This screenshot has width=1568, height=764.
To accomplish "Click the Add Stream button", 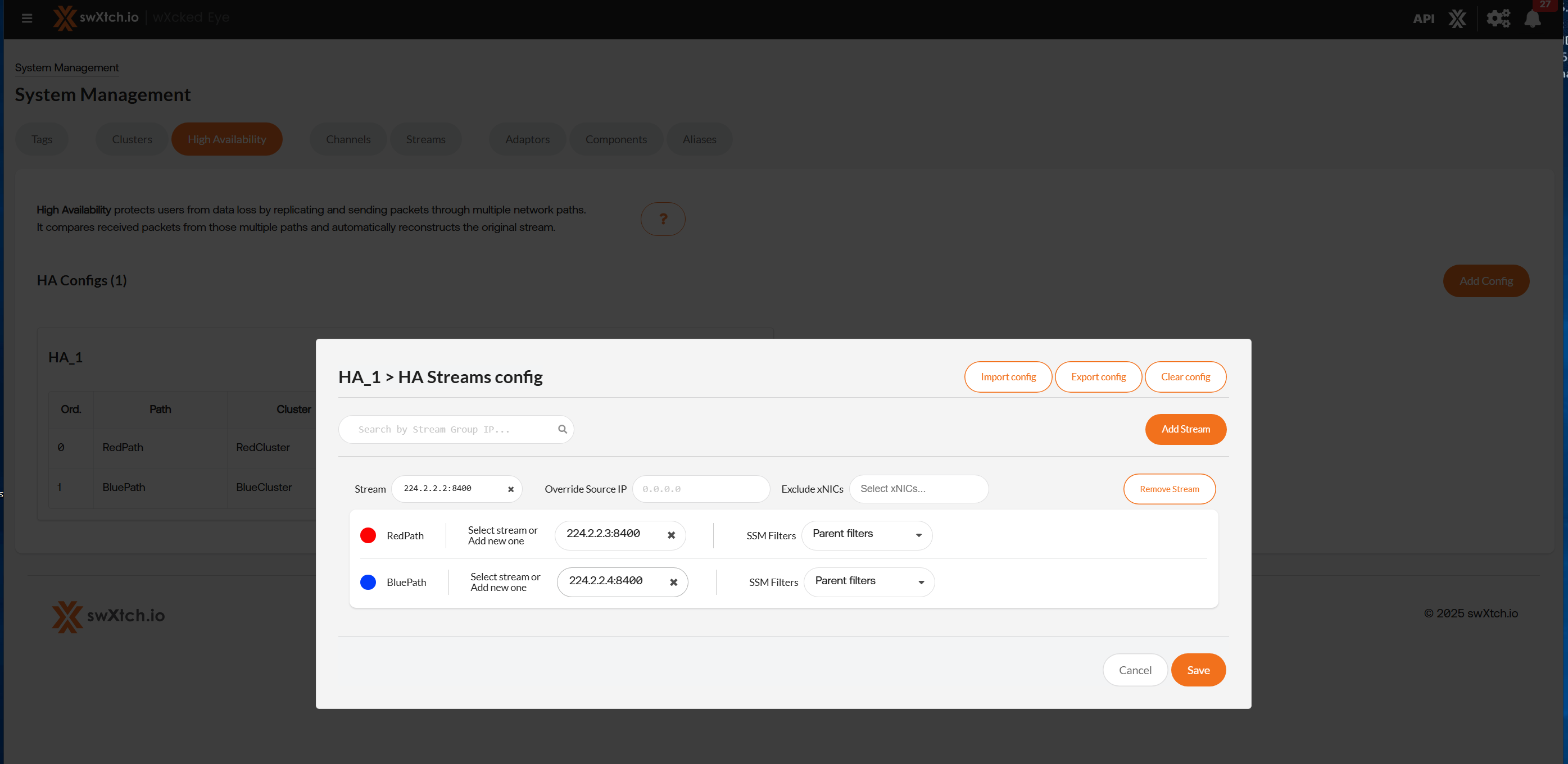I will click(1185, 429).
